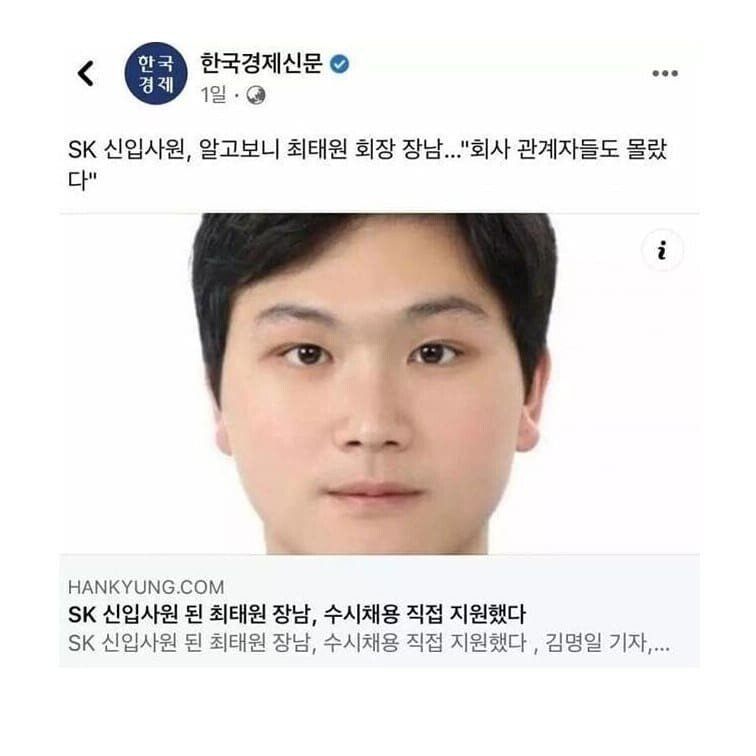Image resolution: width=756 pixels, height=756 pixels.
Task: Tap the blue verified badge
Action: 340,64
